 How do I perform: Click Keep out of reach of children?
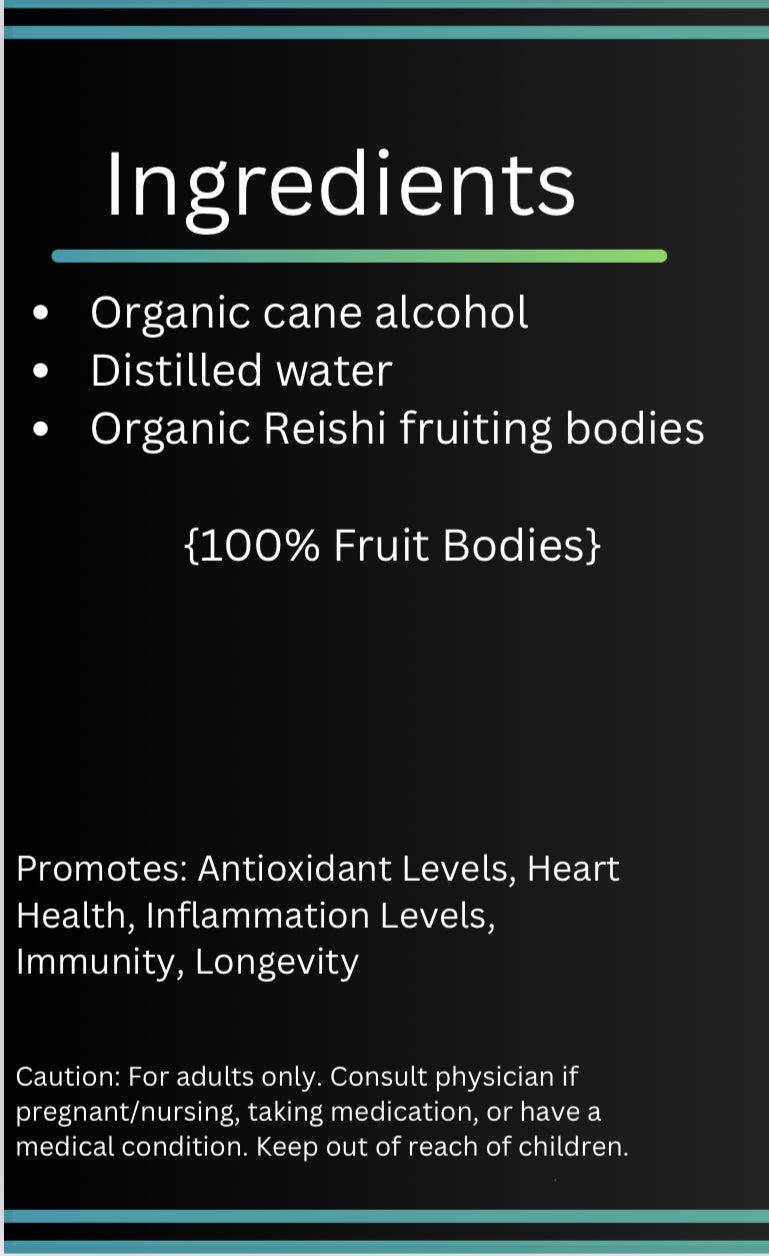coord(442,1146)
